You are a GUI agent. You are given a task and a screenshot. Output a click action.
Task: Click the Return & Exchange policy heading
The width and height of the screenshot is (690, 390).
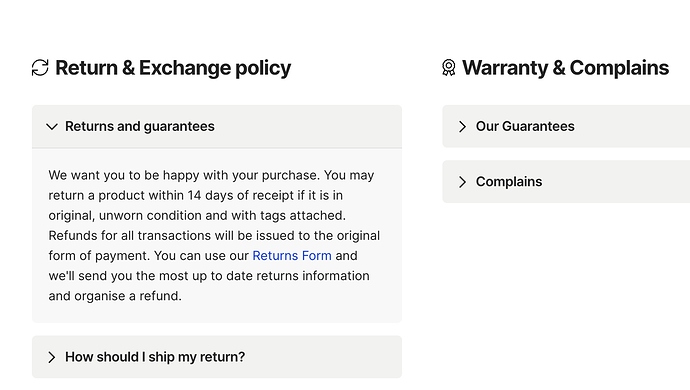pyautogui.click(x=173, y=68)
